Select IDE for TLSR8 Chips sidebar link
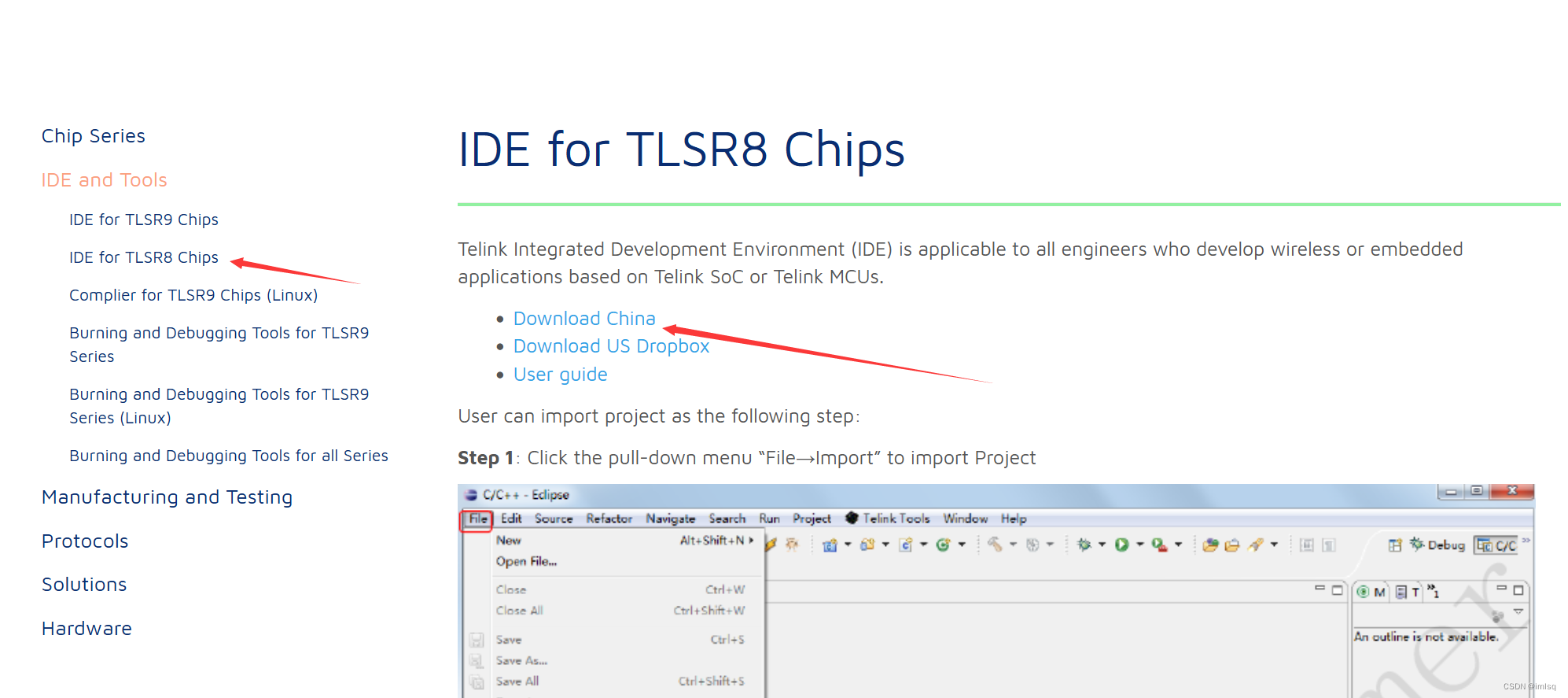This screenshot has height=698, width=1568. click(x=144, y=257)
